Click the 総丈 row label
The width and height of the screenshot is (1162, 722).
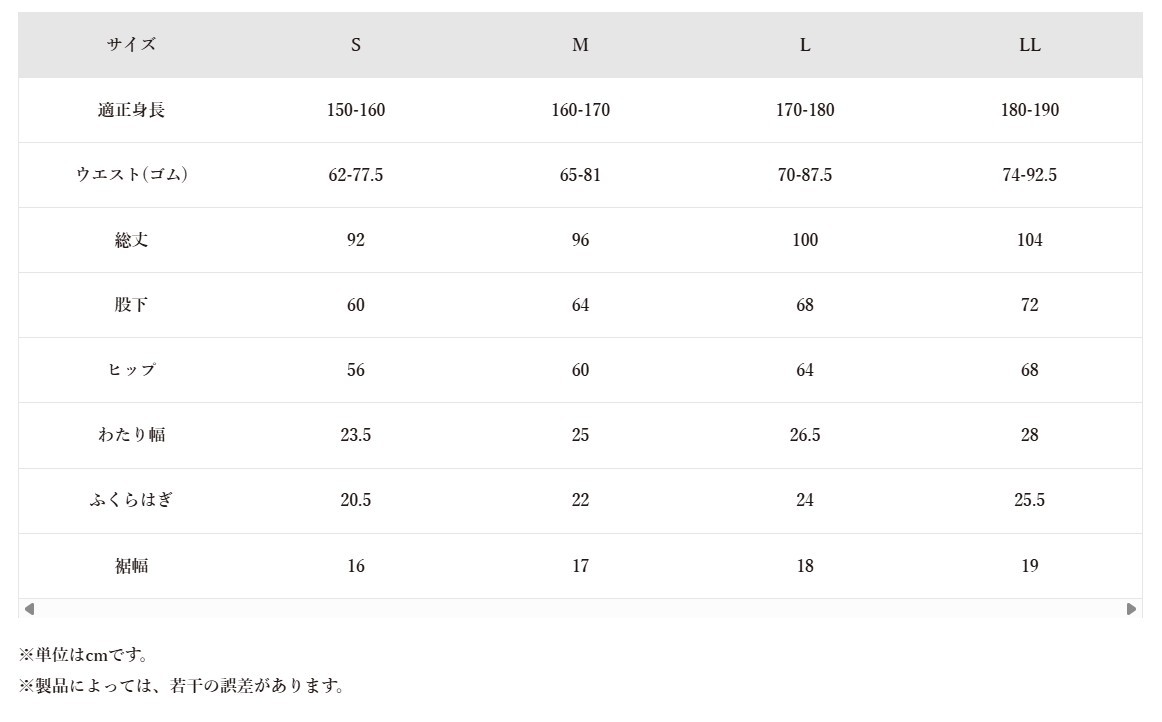(x=132, y=240)
